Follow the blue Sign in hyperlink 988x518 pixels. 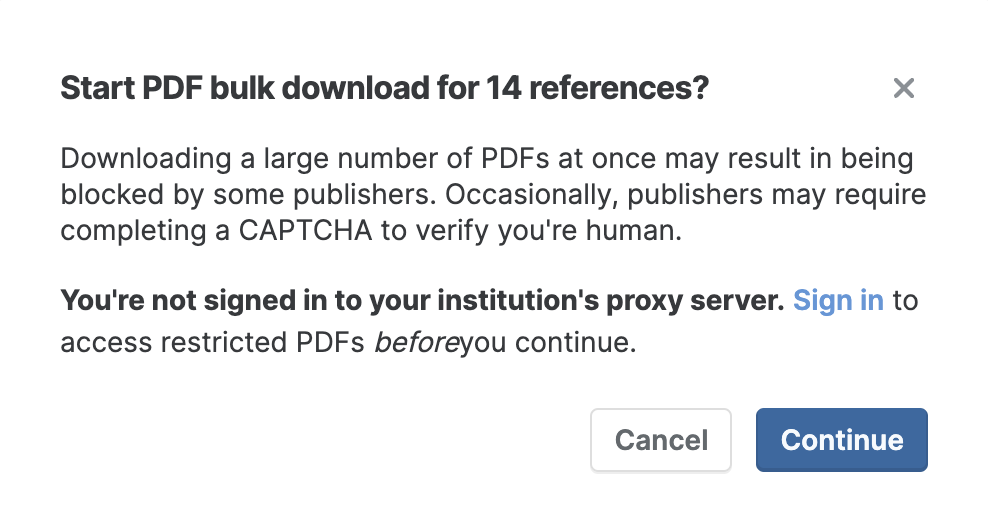point(838,300)
